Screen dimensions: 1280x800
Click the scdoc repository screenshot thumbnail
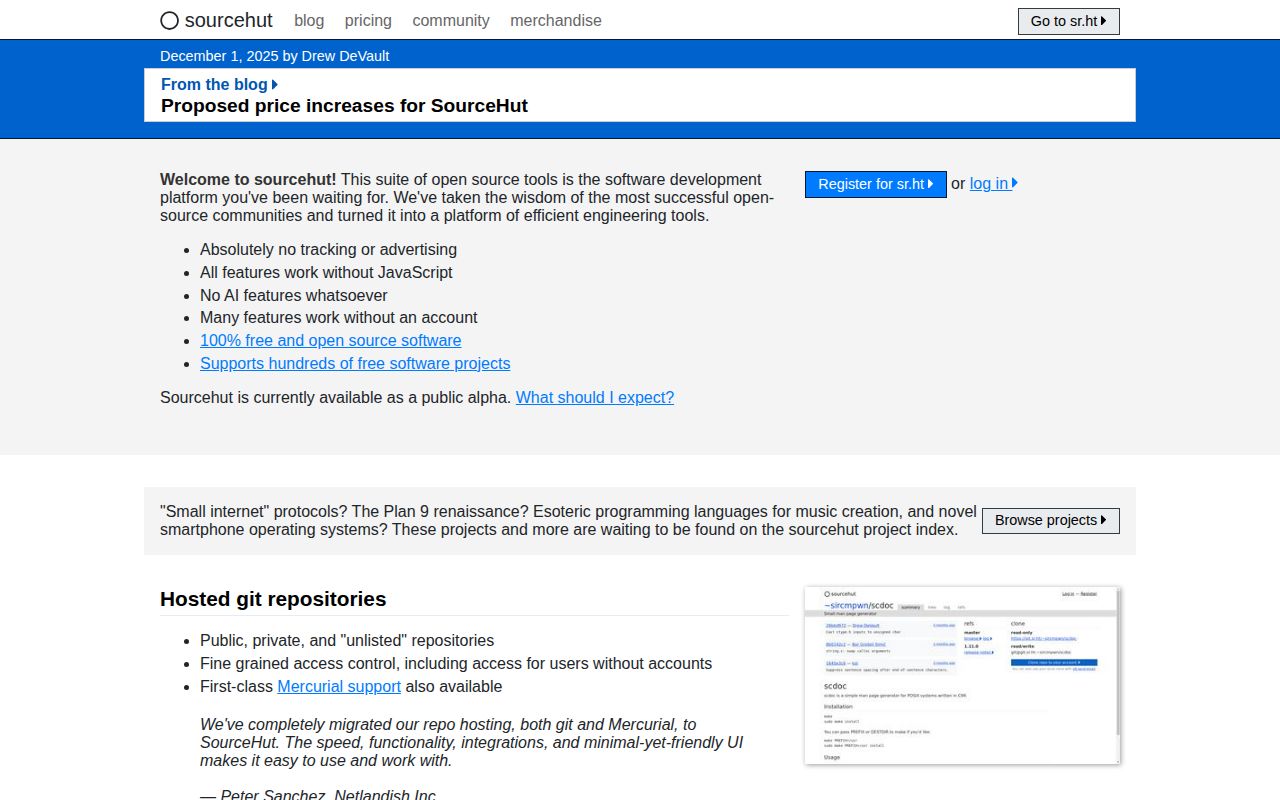(961, 675)
